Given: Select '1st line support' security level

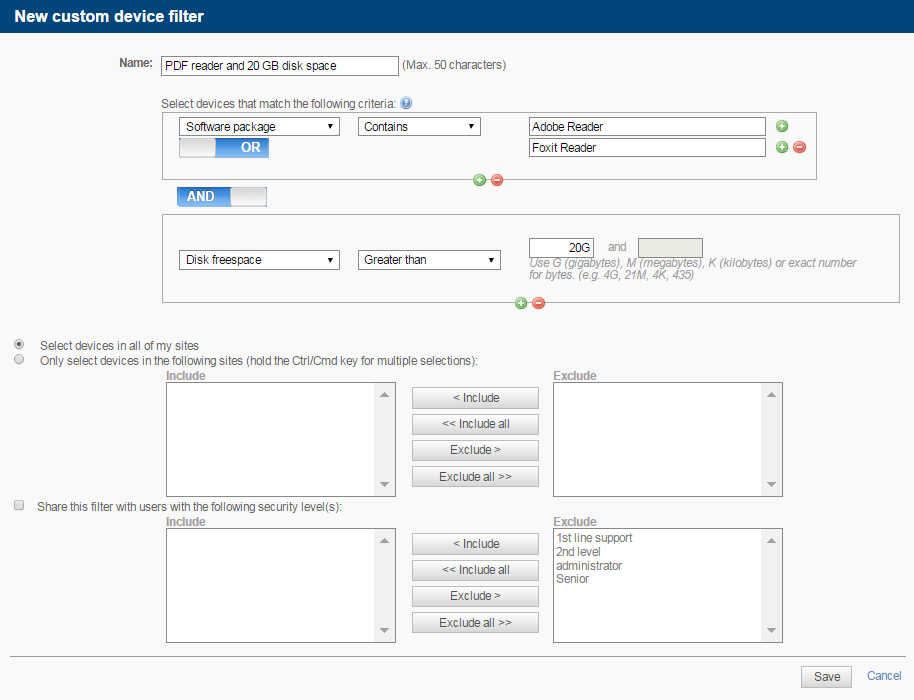Looking at the screenshot, I should click(594, 538).
